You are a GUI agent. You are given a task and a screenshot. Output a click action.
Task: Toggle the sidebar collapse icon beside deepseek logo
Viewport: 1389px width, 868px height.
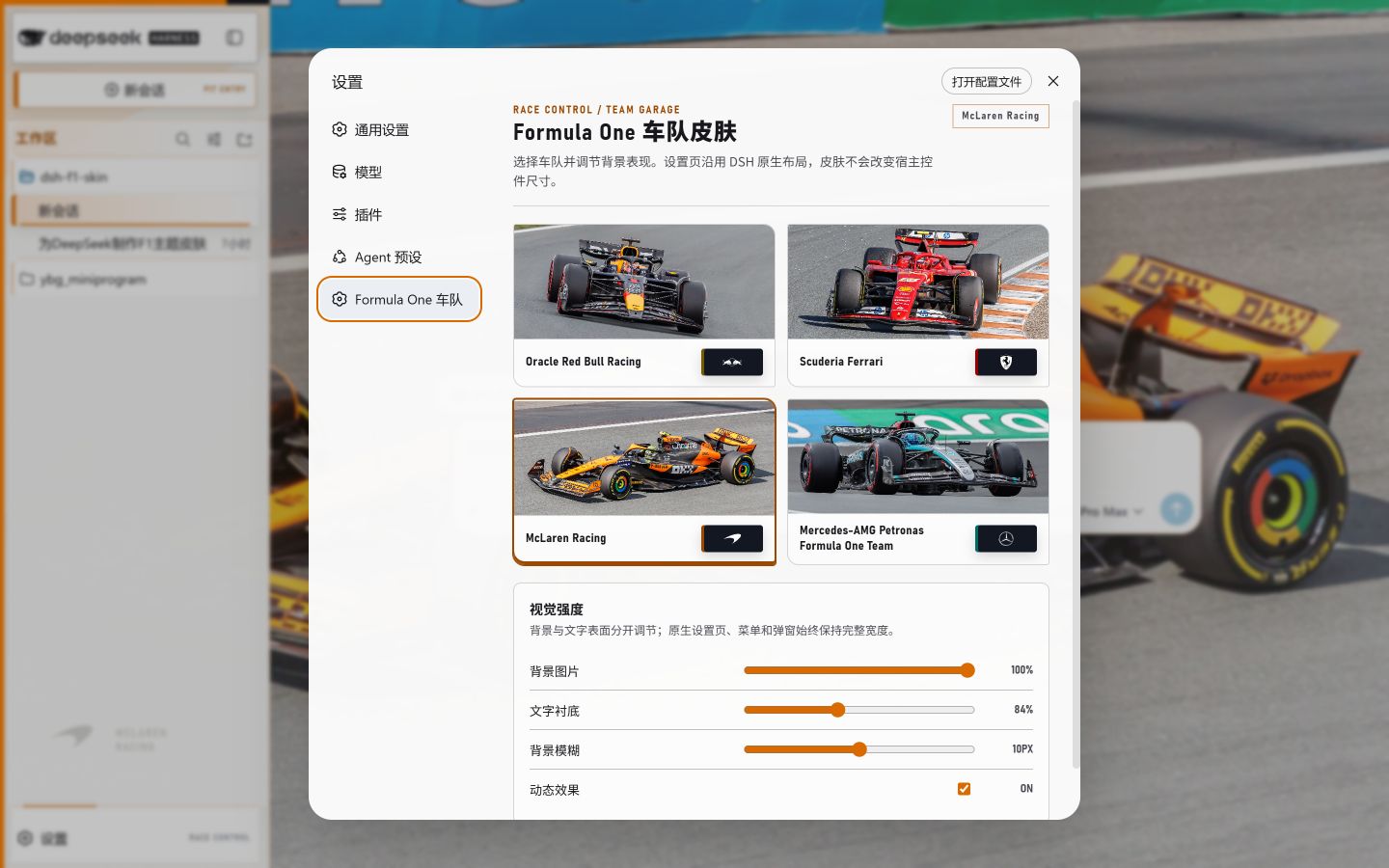234,38
